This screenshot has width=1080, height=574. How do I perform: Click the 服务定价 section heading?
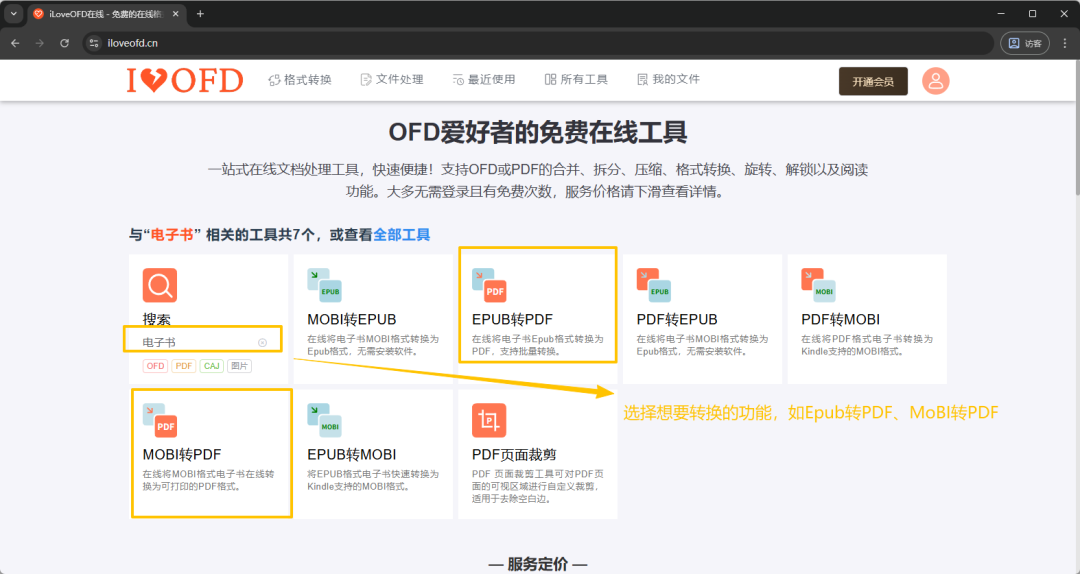[x=538, y=564]
